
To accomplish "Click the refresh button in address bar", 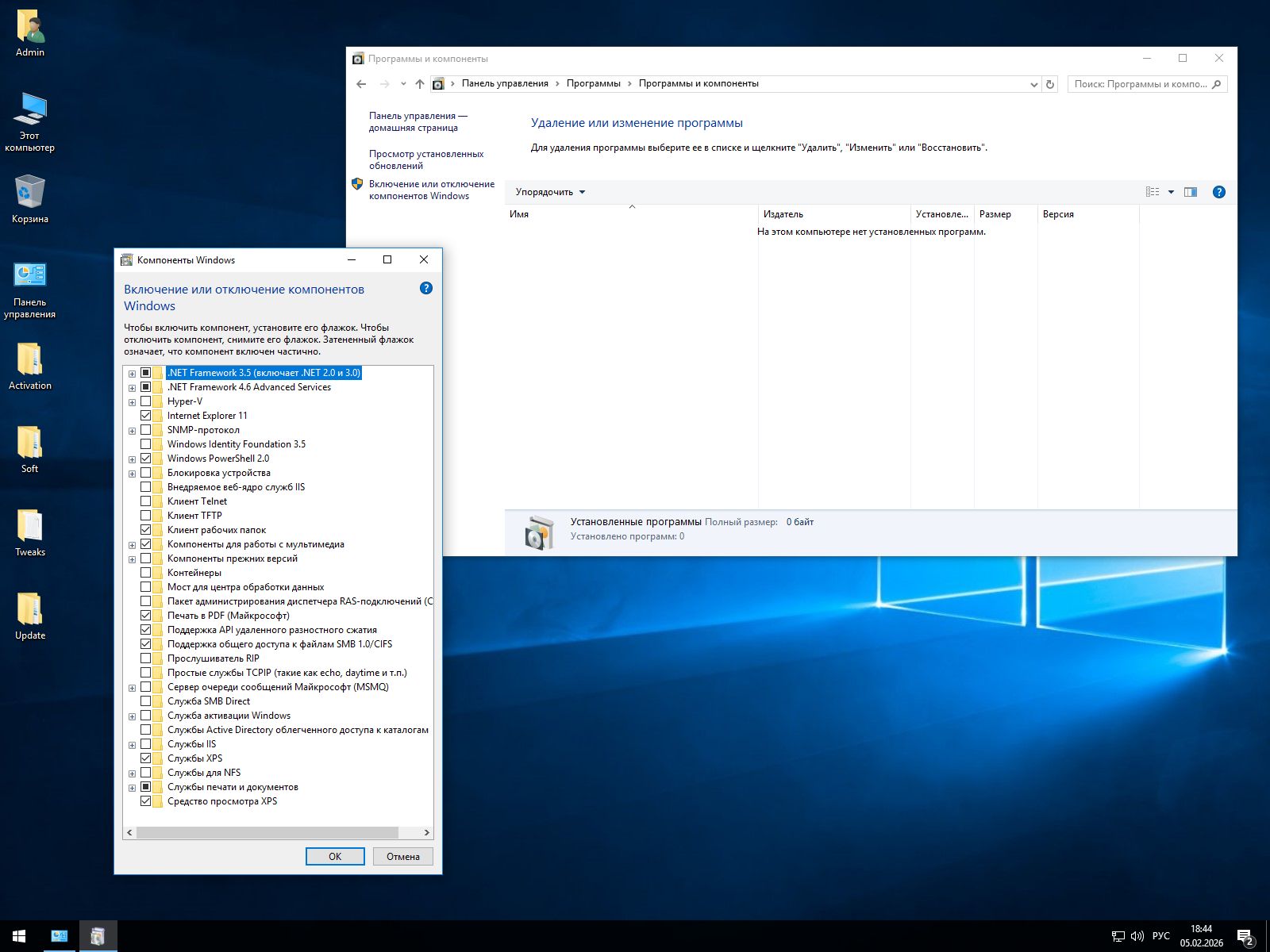I will (x=1050, y=84).
